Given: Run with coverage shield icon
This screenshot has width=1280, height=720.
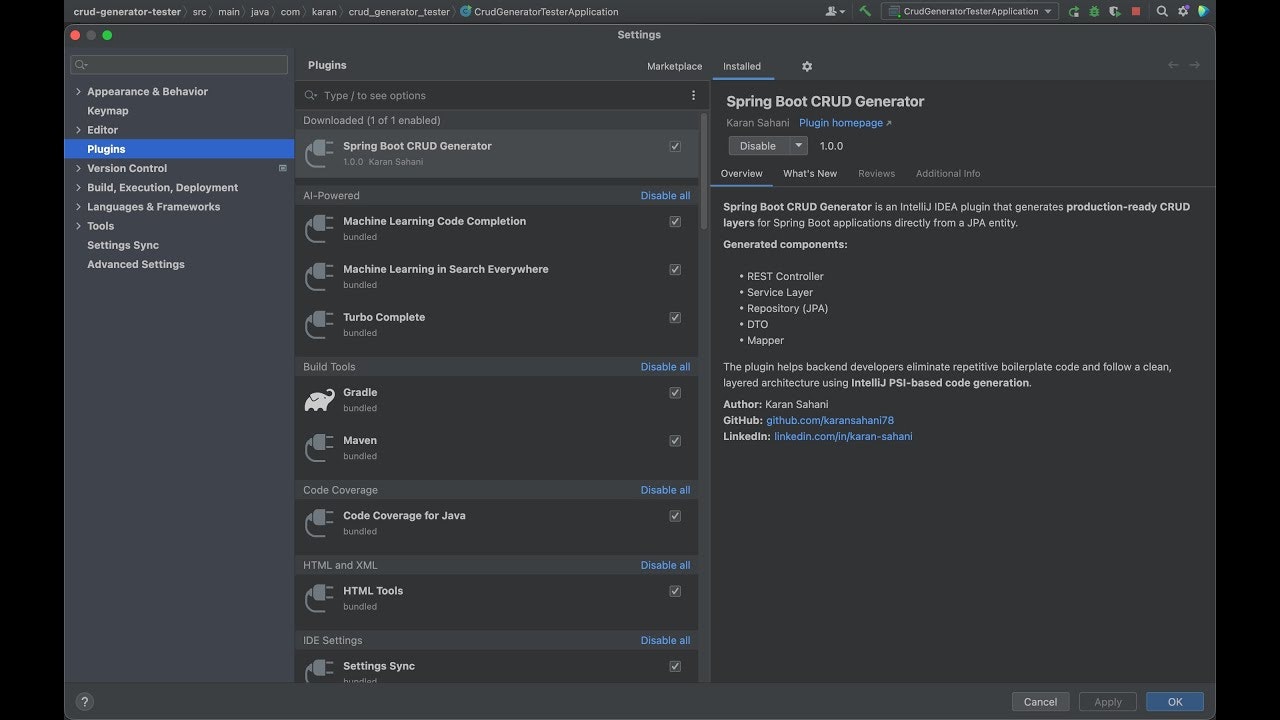Looking at the screenshot, I should coord(1114,11).
